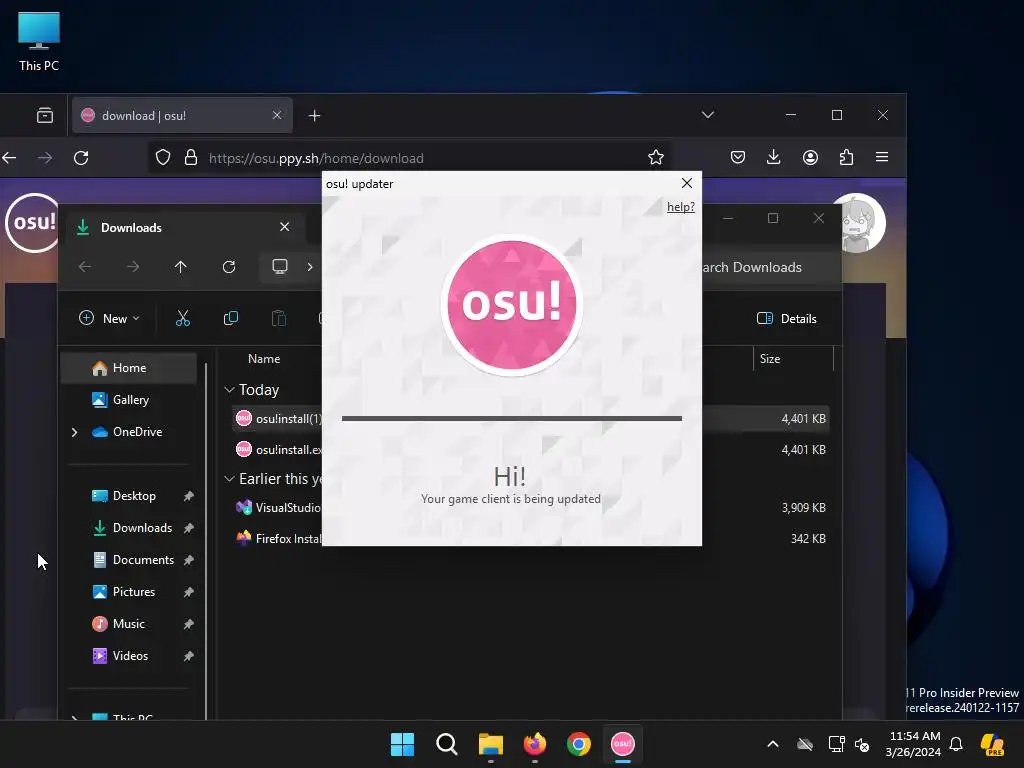Image resolution: width=1024 pixels, height=768 pixels.
Task: Open Firefox hamburger application menu
Action: (x=882, y=157)
